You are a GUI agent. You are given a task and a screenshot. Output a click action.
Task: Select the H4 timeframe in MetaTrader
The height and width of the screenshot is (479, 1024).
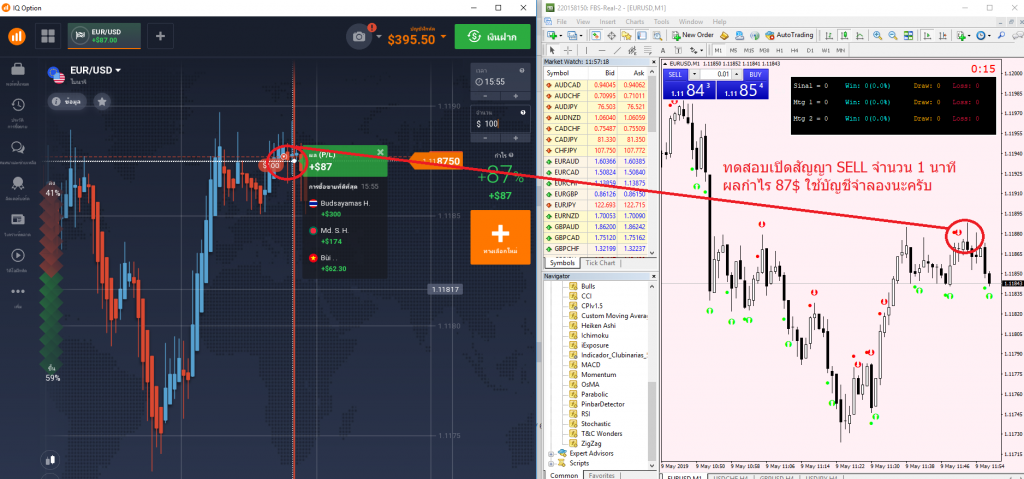[x=795, y=50]
